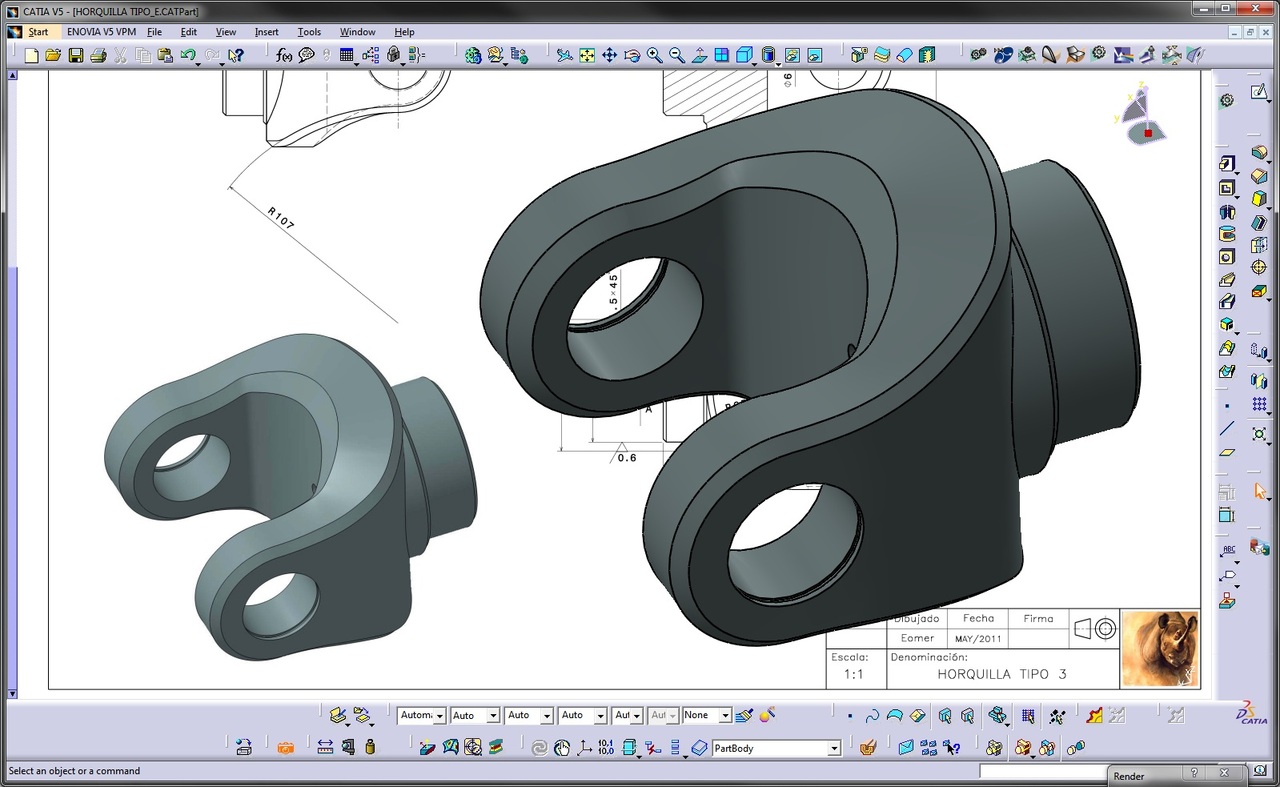The height and width of the screenshot is (787, 1280).
Task: Open the Start menu
Action: click(38, 32)
